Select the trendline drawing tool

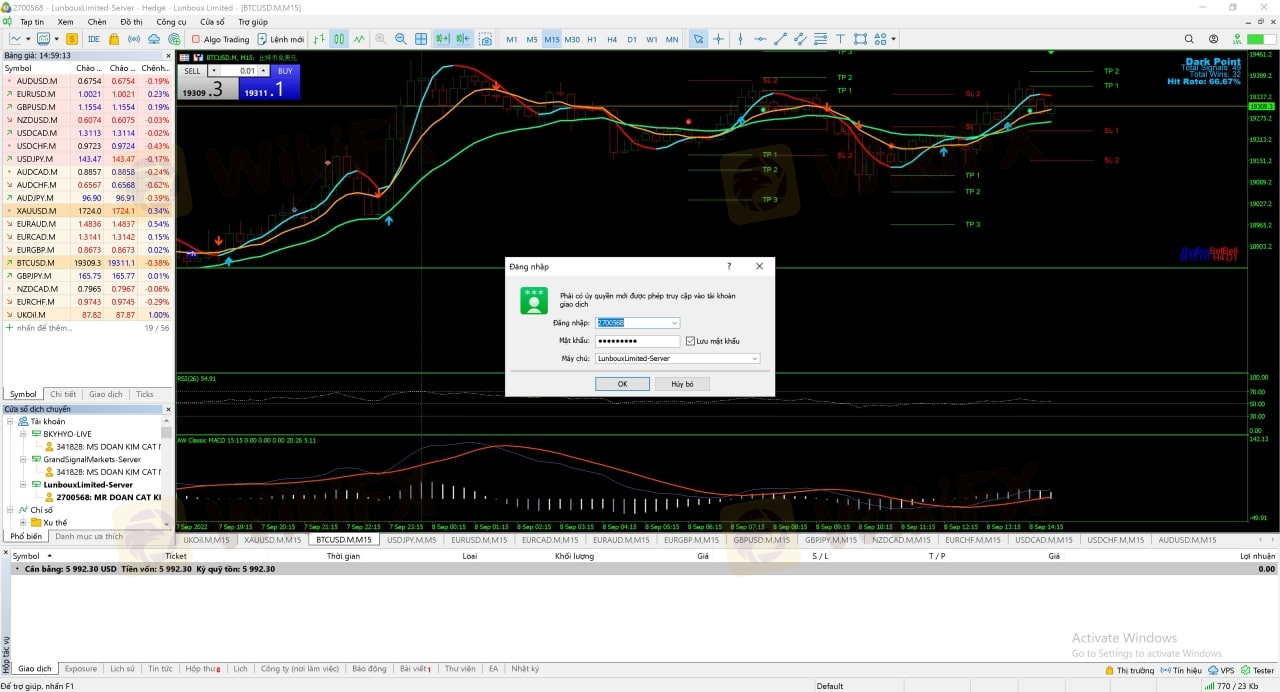pos(781,39)
